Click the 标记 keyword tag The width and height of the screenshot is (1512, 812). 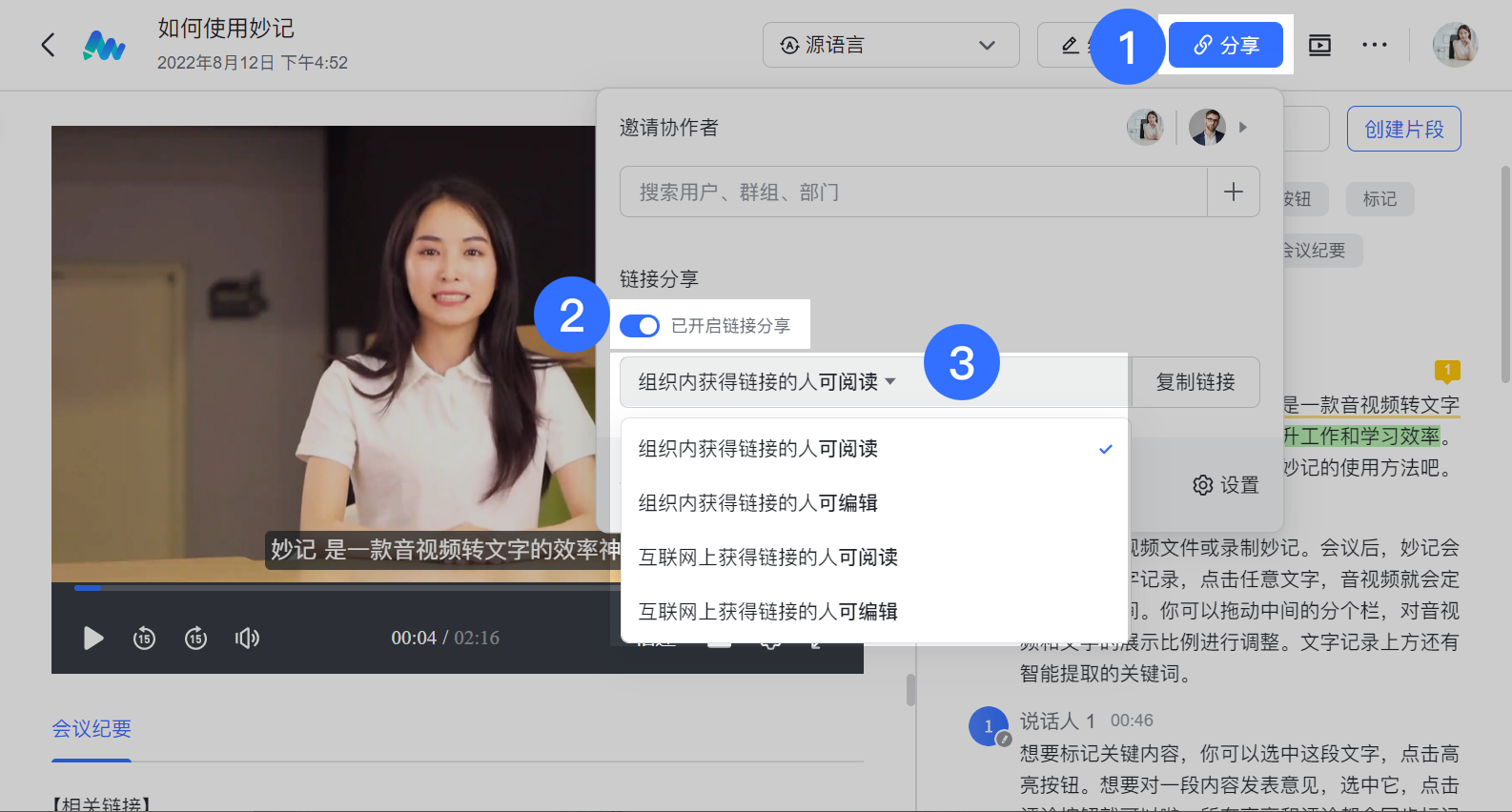1379,199
